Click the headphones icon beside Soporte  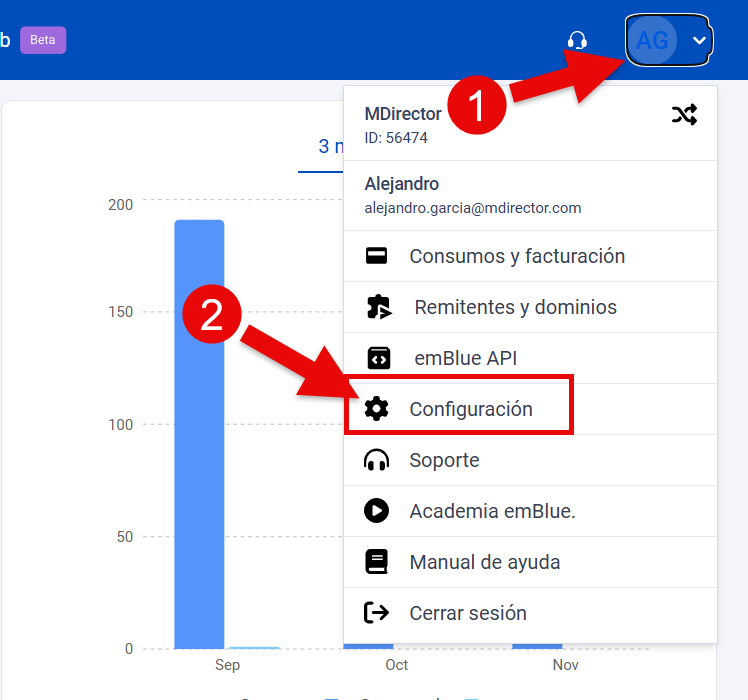[x=377, y=460]
